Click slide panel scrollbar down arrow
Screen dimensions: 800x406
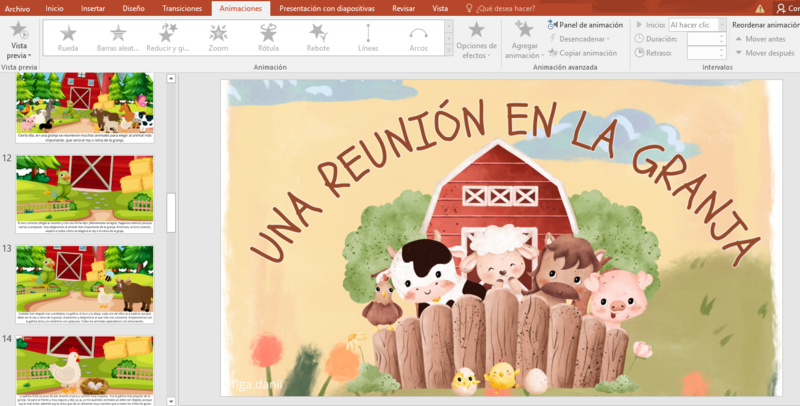tap(171, 401)
